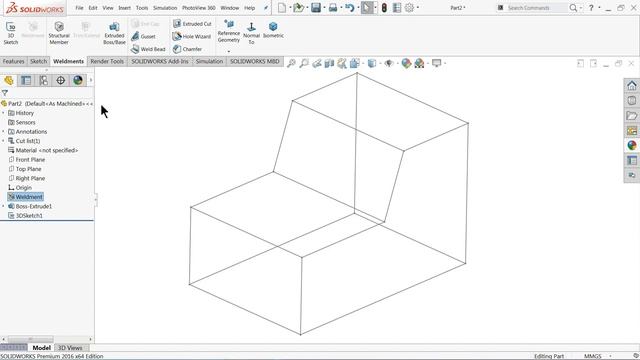
Task: Edit Appearance with color ball
Action: [x=406, y=63]
